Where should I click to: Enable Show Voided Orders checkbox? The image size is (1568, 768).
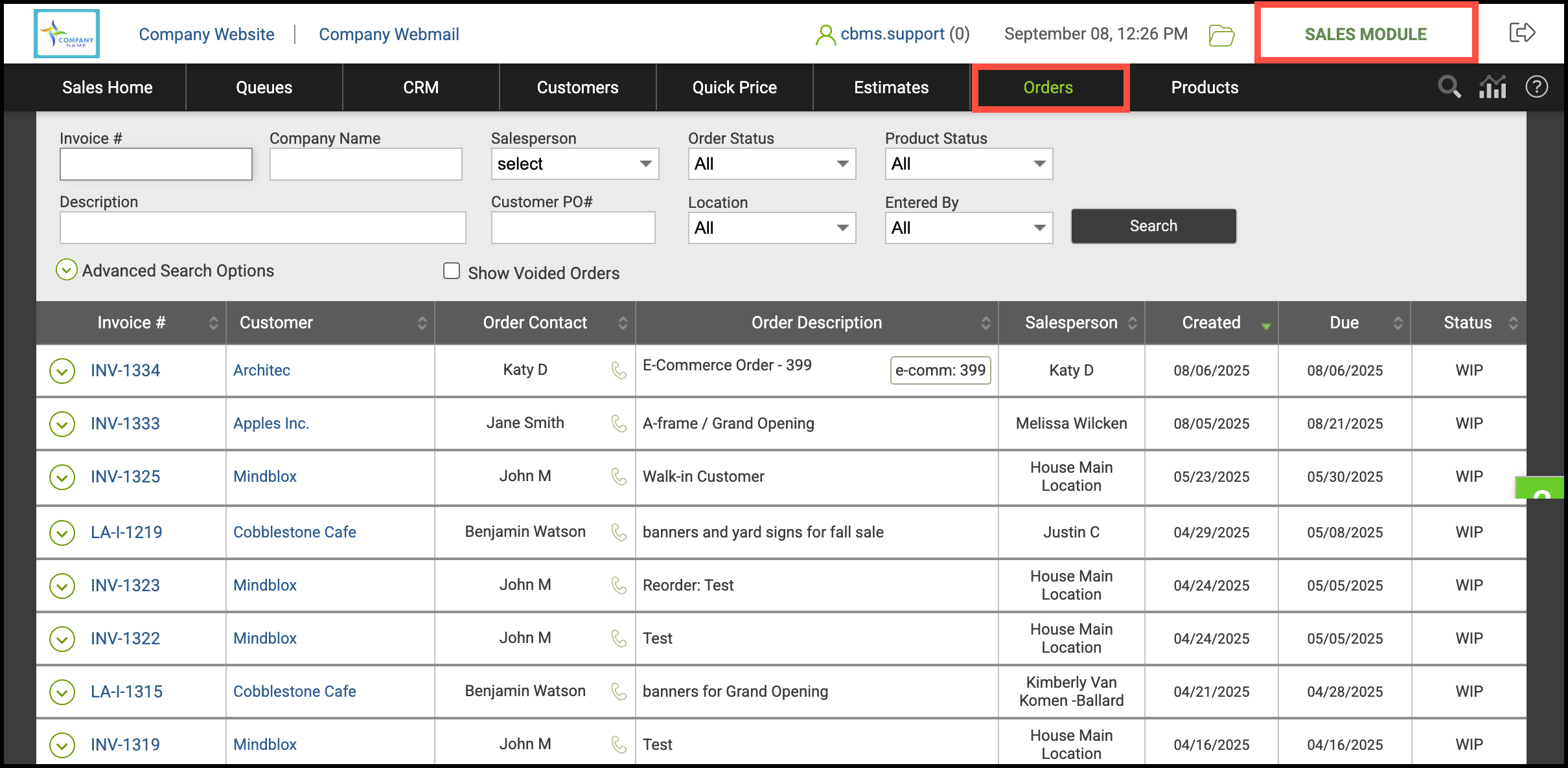(452, 271)
